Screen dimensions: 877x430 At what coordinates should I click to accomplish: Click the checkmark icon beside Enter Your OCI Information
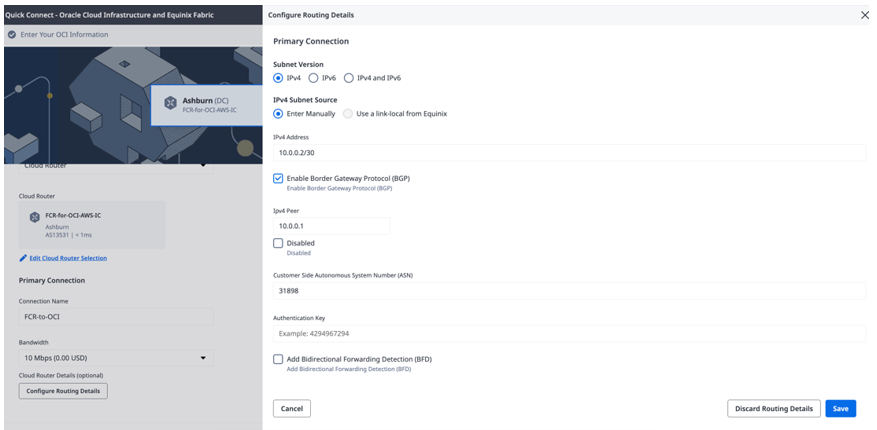point(12,35)
